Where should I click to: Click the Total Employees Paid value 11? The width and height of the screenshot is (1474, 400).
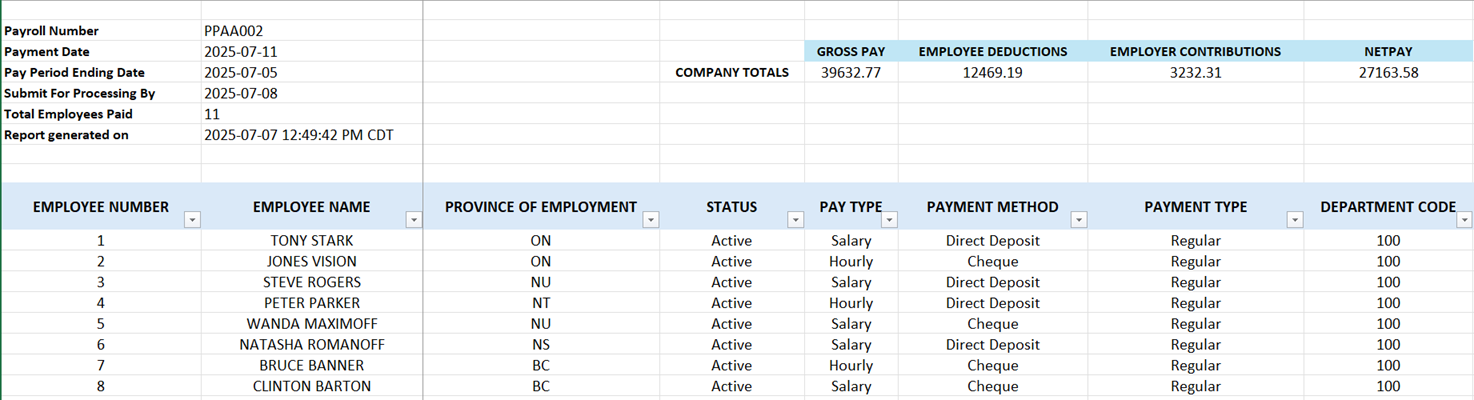[x=212, y=115]
